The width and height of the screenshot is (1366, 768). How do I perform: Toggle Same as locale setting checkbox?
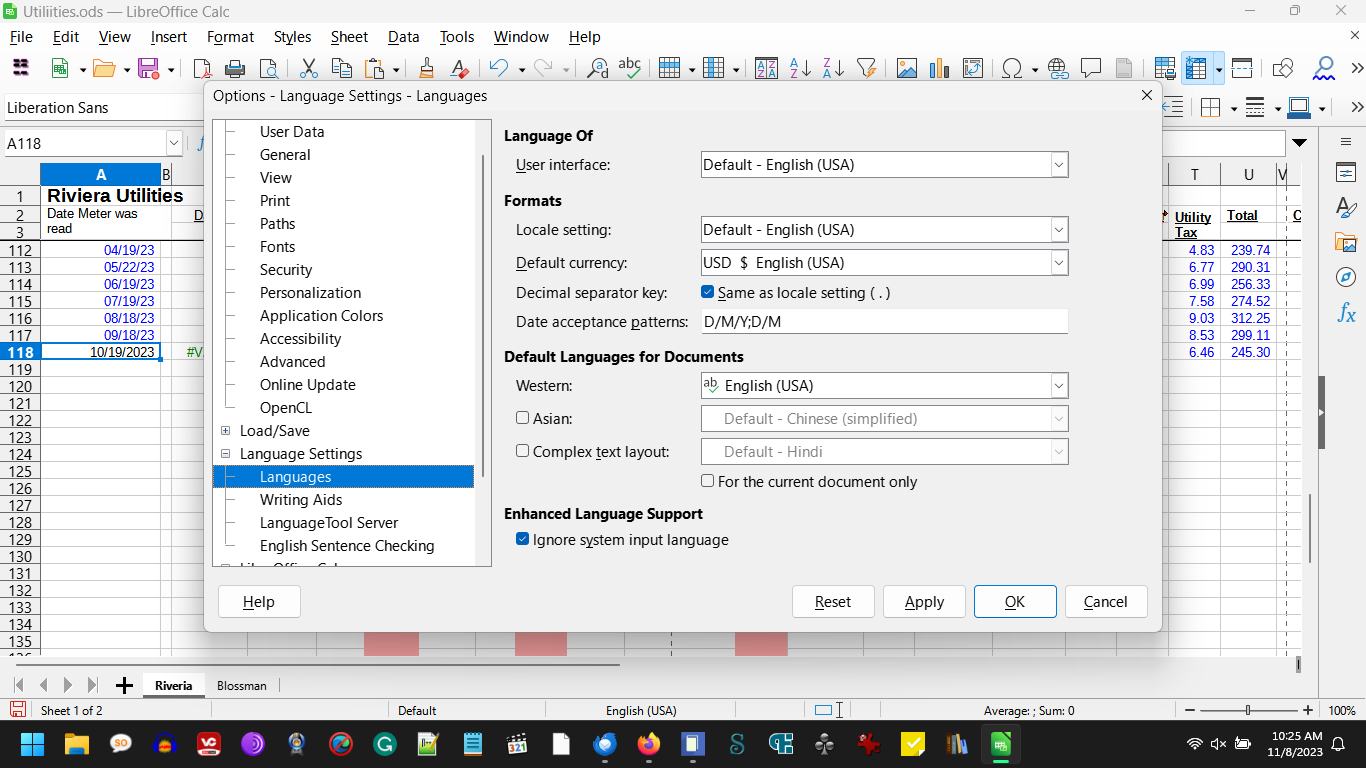click(x=708, y=292)
